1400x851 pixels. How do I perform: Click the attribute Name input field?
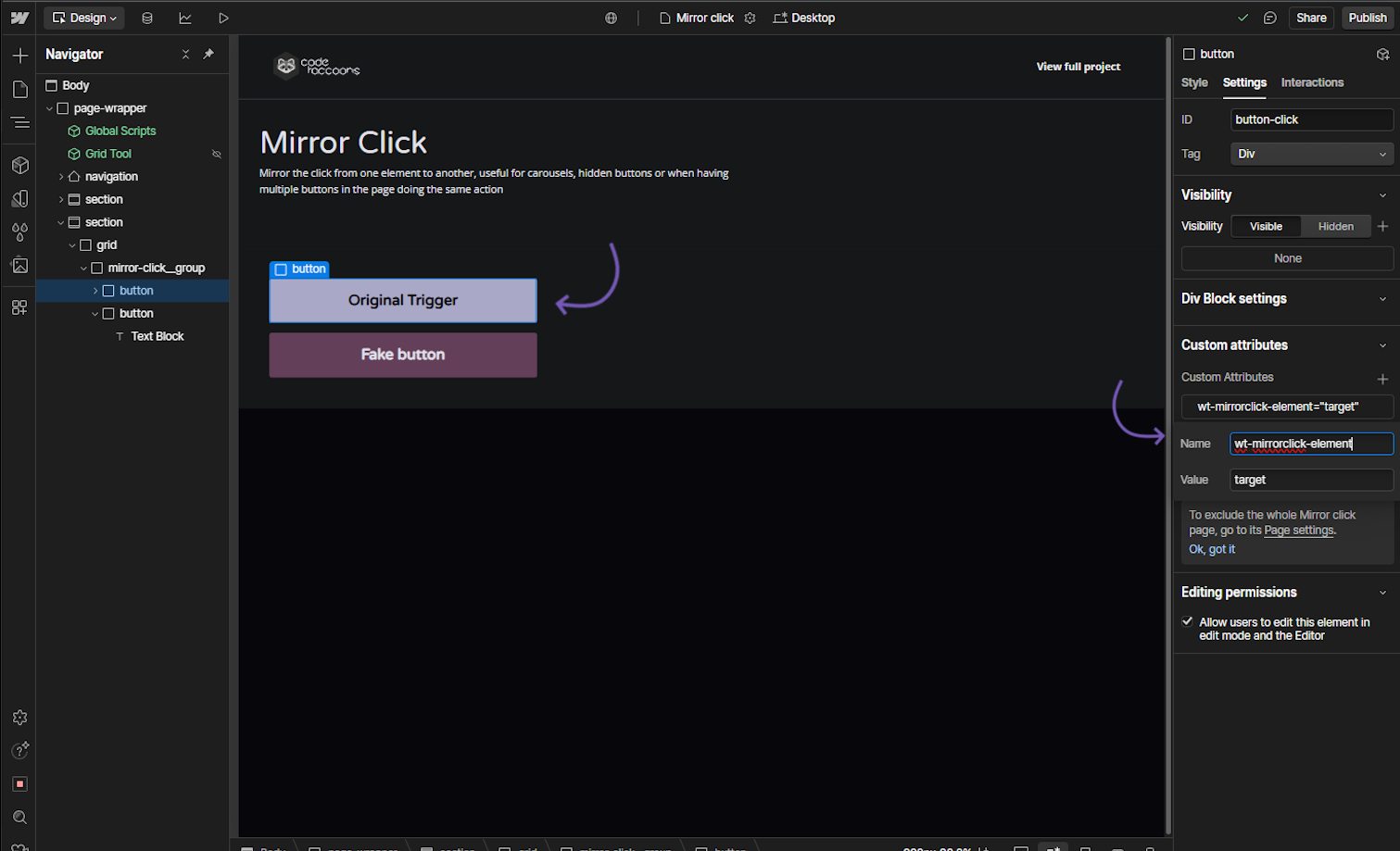1311,444
